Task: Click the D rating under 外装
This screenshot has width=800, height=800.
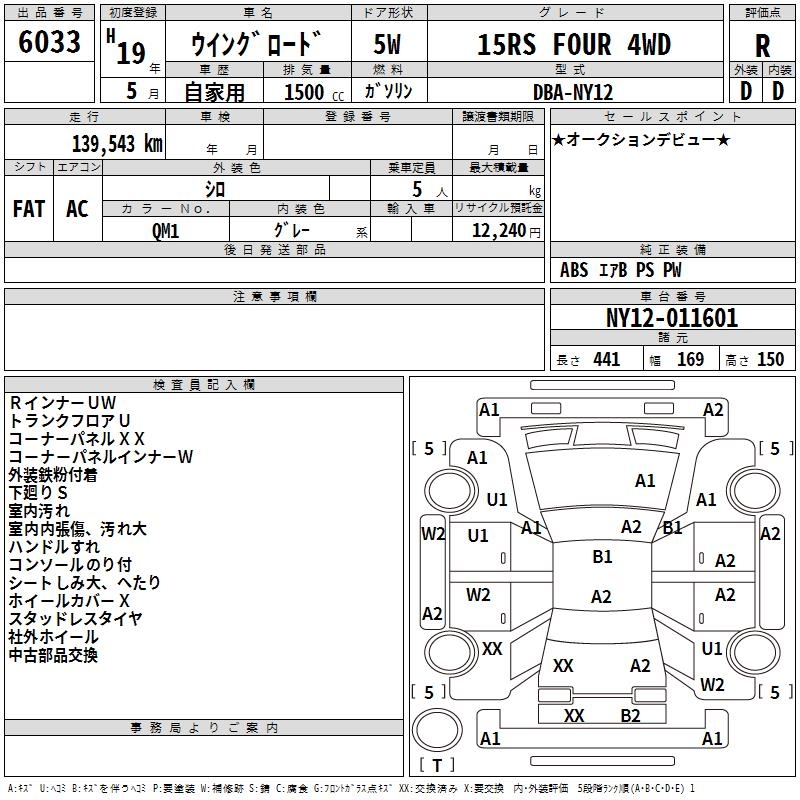Action: point(746,91)
